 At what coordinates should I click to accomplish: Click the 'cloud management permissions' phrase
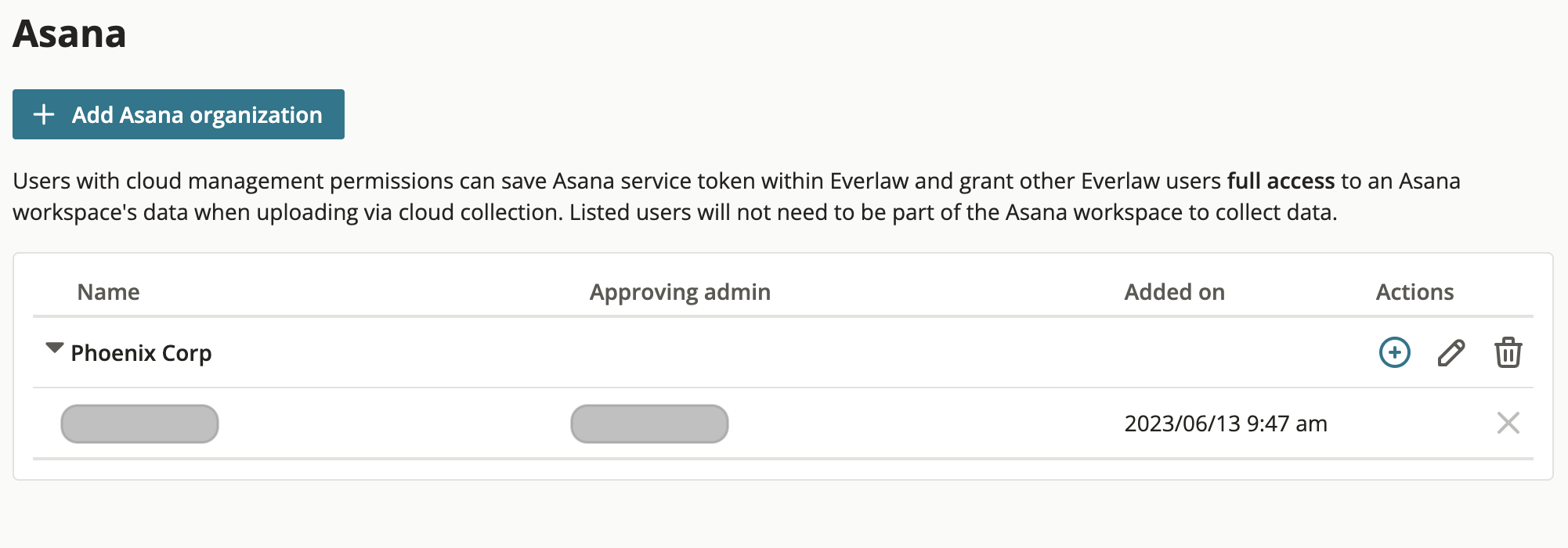(x=290, y=181)
